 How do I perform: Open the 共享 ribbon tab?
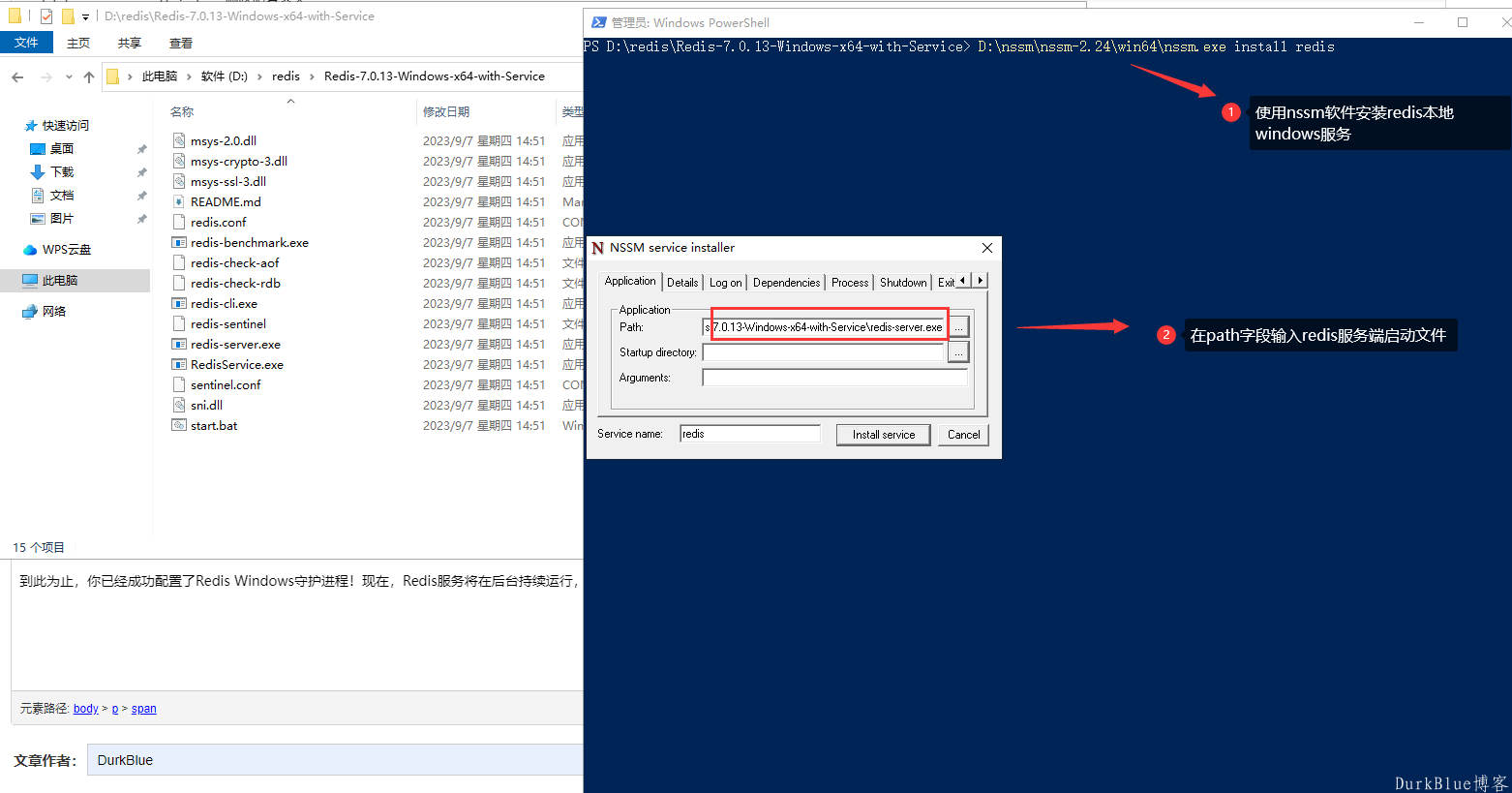click(x=130, y=44)
